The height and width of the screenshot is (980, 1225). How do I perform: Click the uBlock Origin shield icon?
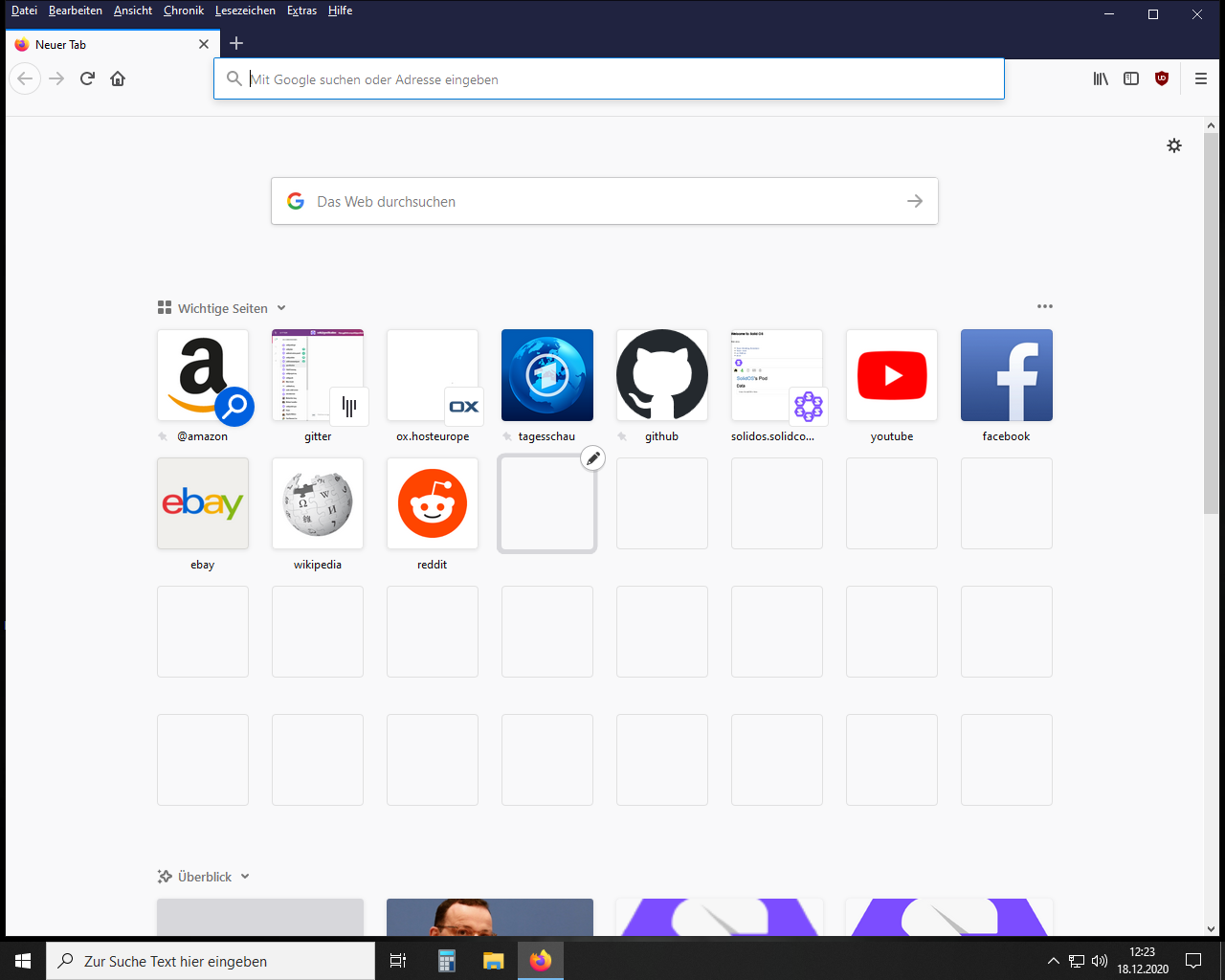pos(1162,78)
